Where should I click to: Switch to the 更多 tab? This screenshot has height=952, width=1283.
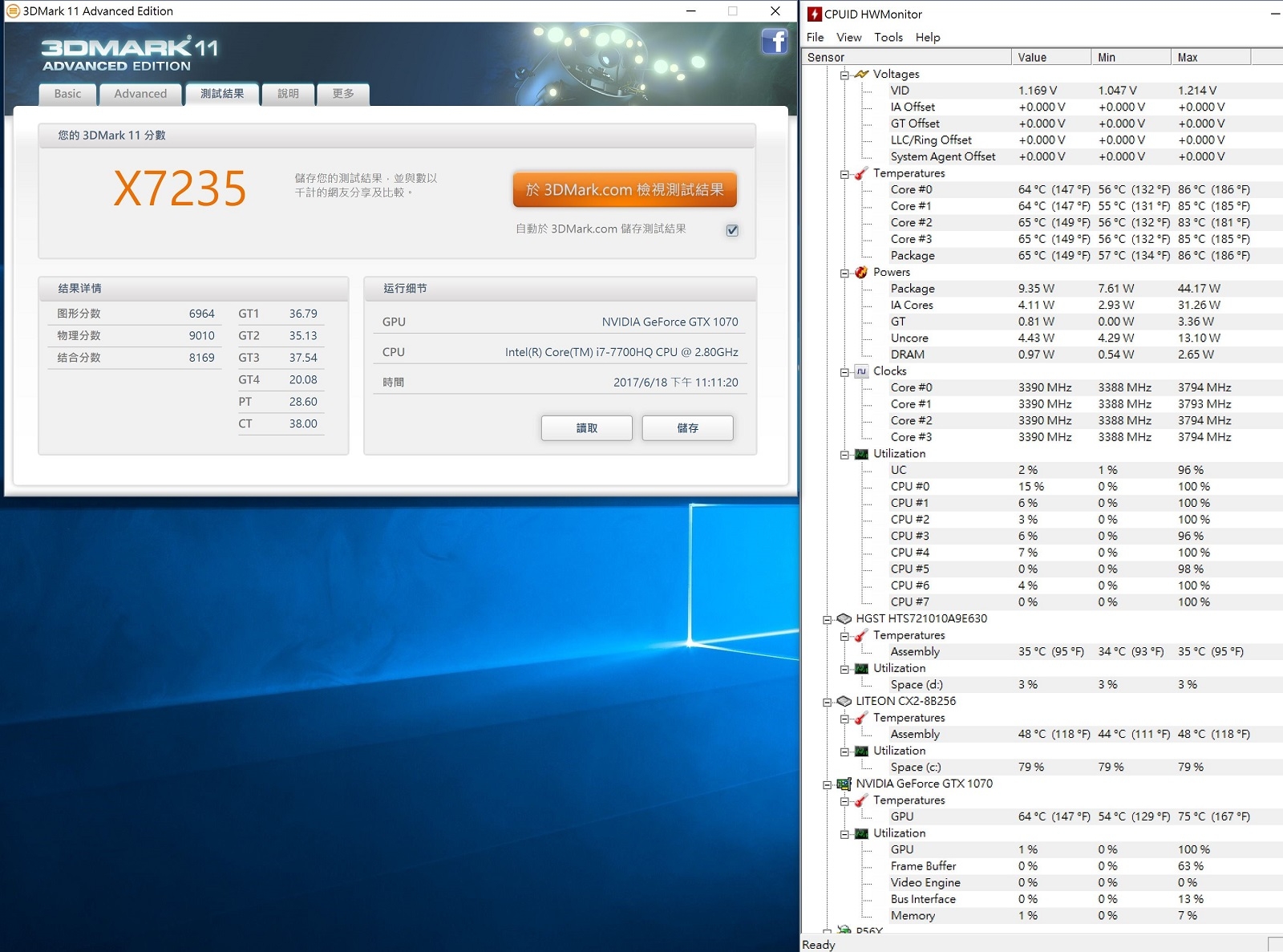click(343, 94)
